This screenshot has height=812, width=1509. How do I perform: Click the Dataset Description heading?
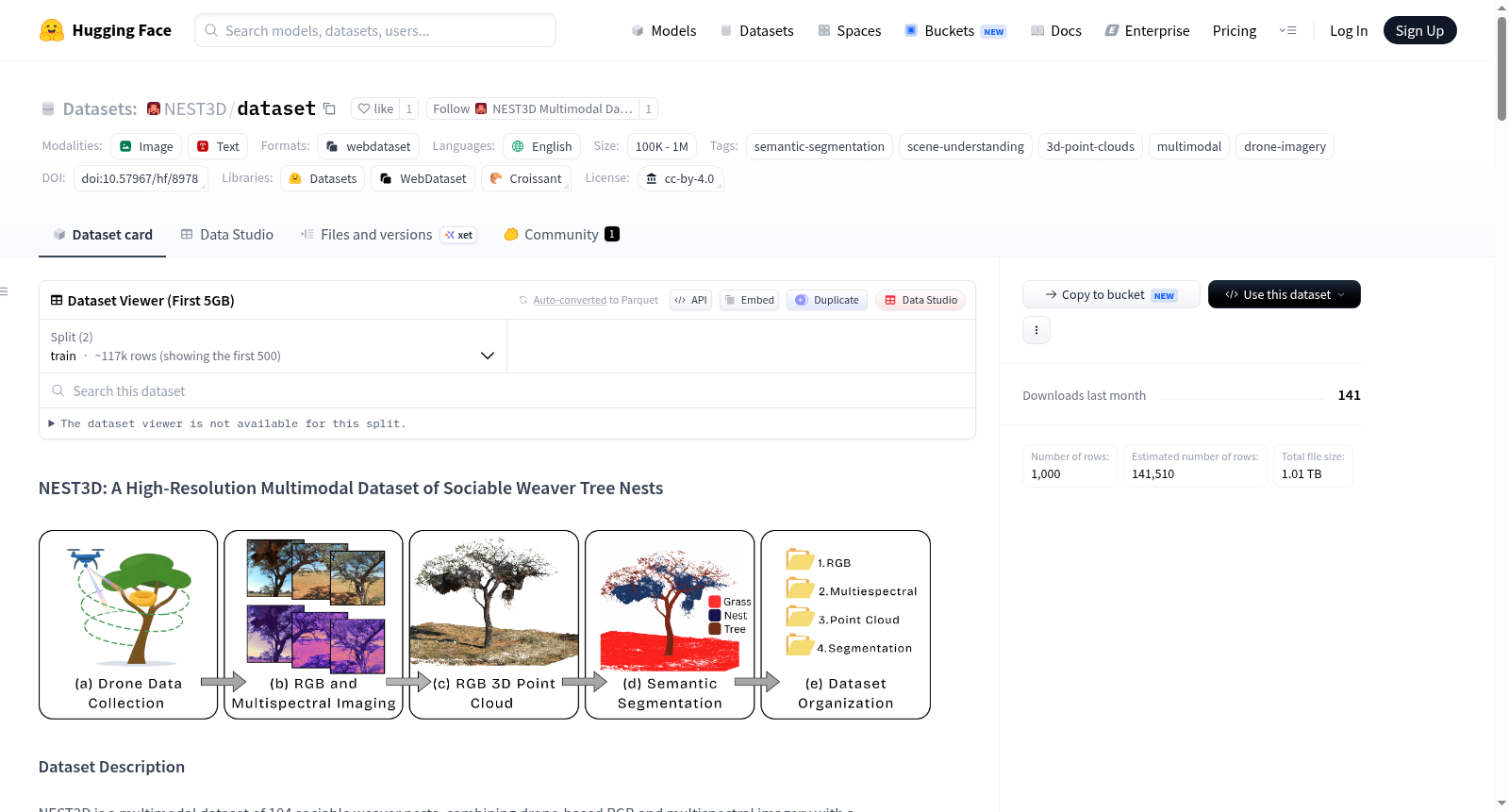coord(111,767)
